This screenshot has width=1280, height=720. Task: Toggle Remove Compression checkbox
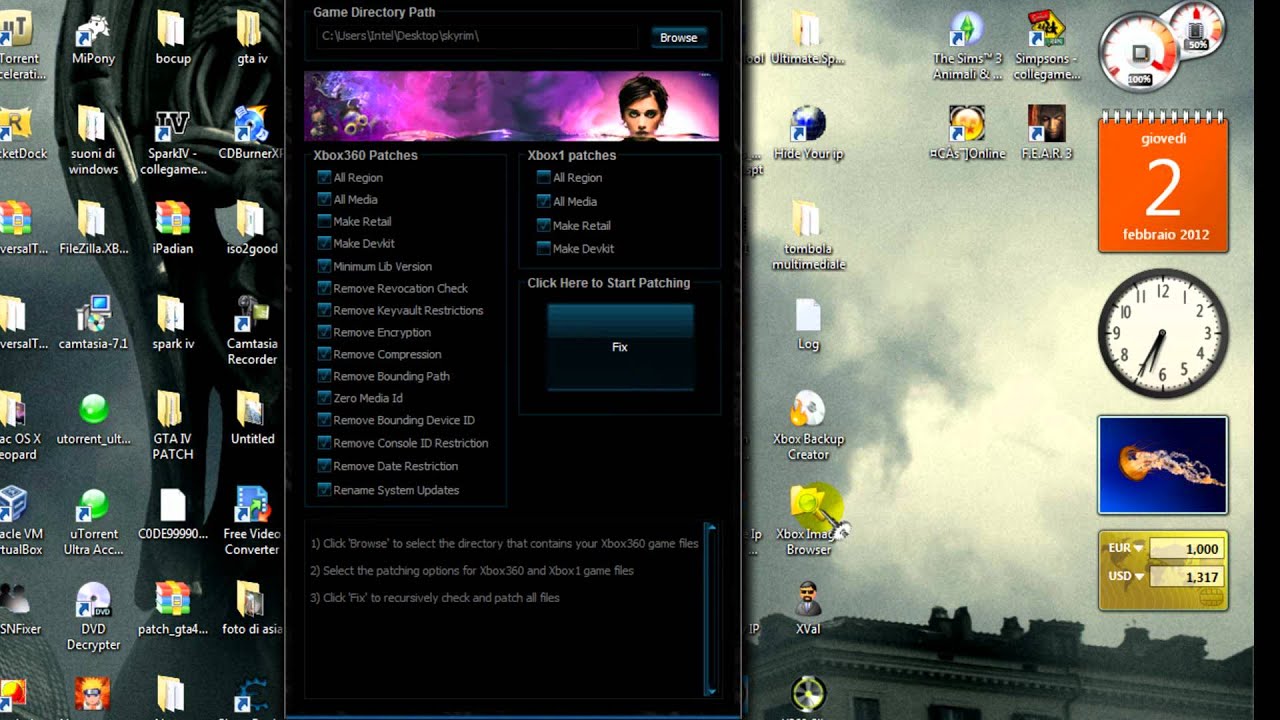coord(324,354)
